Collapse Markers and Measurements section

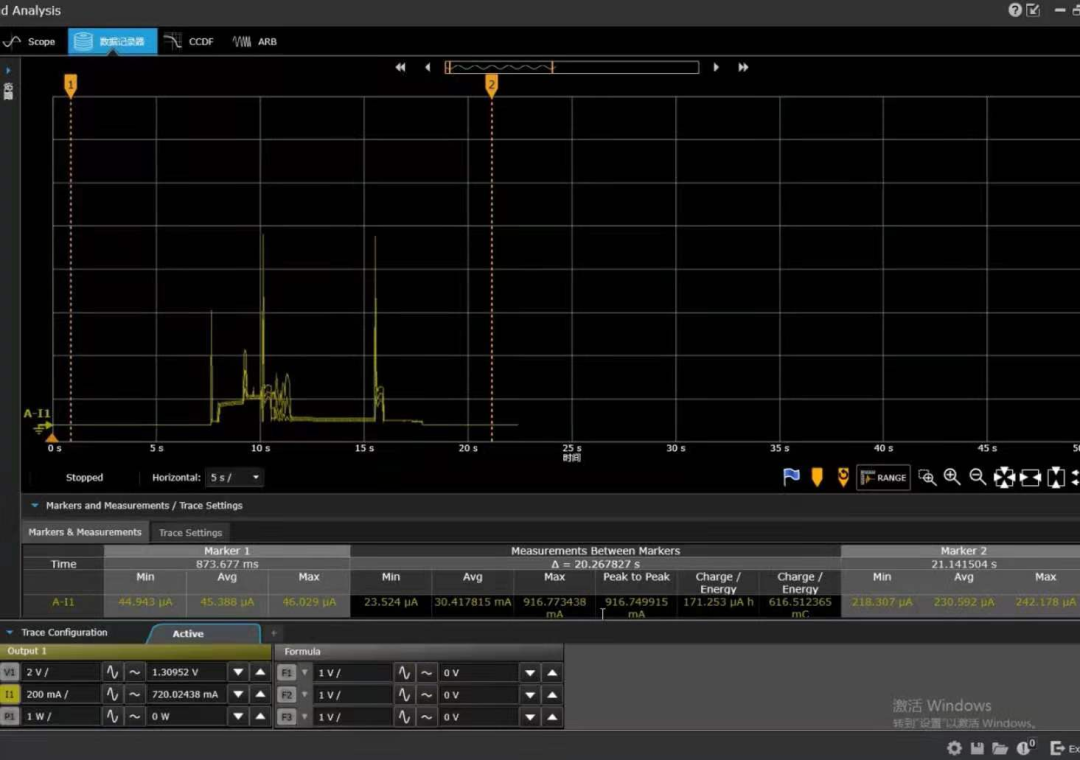(x=34, y=505)
